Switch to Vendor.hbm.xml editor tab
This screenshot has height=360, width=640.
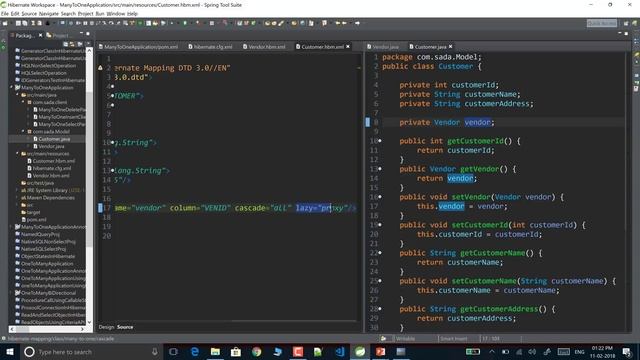click(264, 47)
